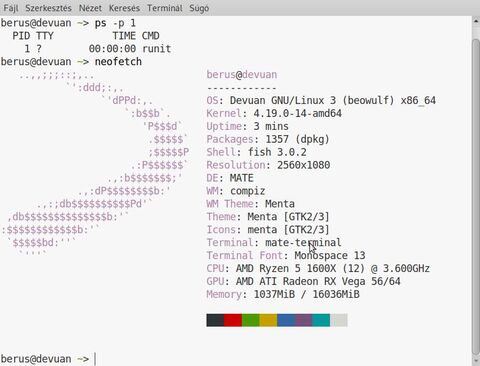The width and height of the screenshot is (480, 366).
Task: Click the 'neofetch' command text
Action: tap(118, 62)
